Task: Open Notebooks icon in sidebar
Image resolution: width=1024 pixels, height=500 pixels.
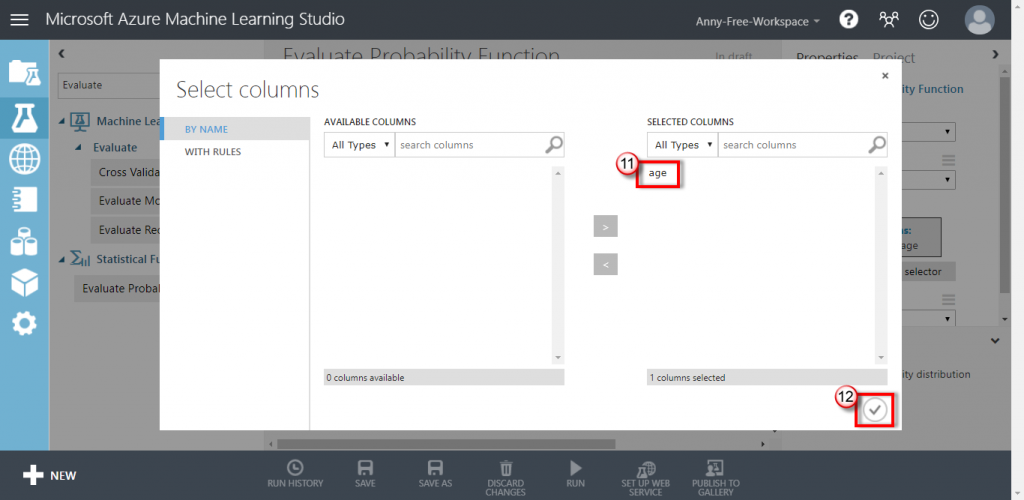Action: tap(24, 200)
